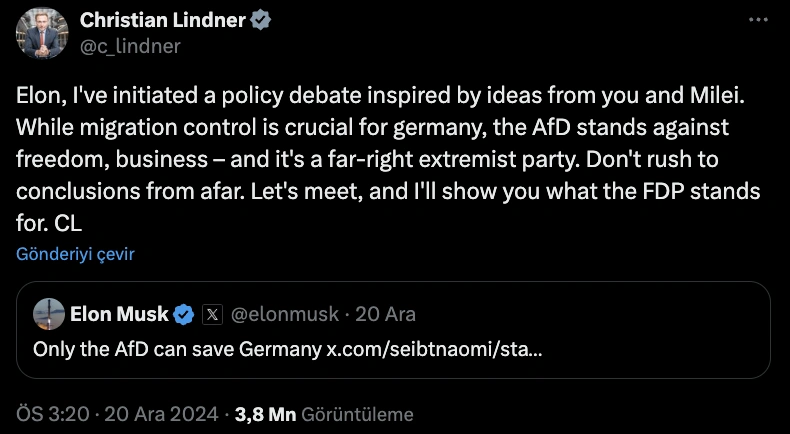Click the X affiliation badge beside Elon Musk

pos(212,314)
